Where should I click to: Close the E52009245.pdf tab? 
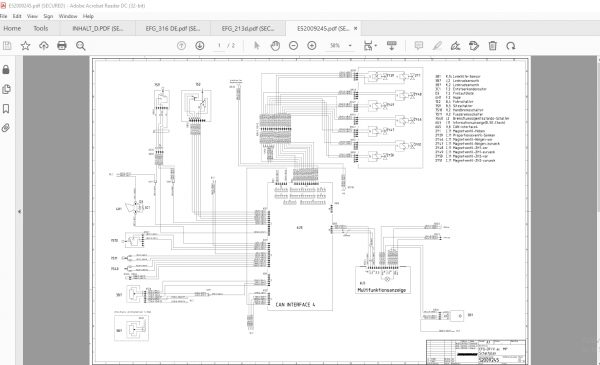(x=355, y=28)
